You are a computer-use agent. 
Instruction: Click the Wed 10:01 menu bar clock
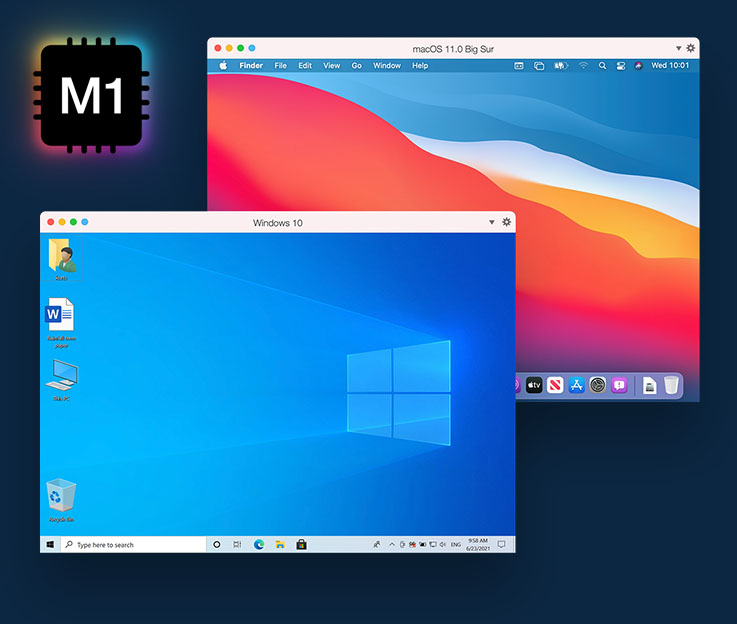(670, 65)
